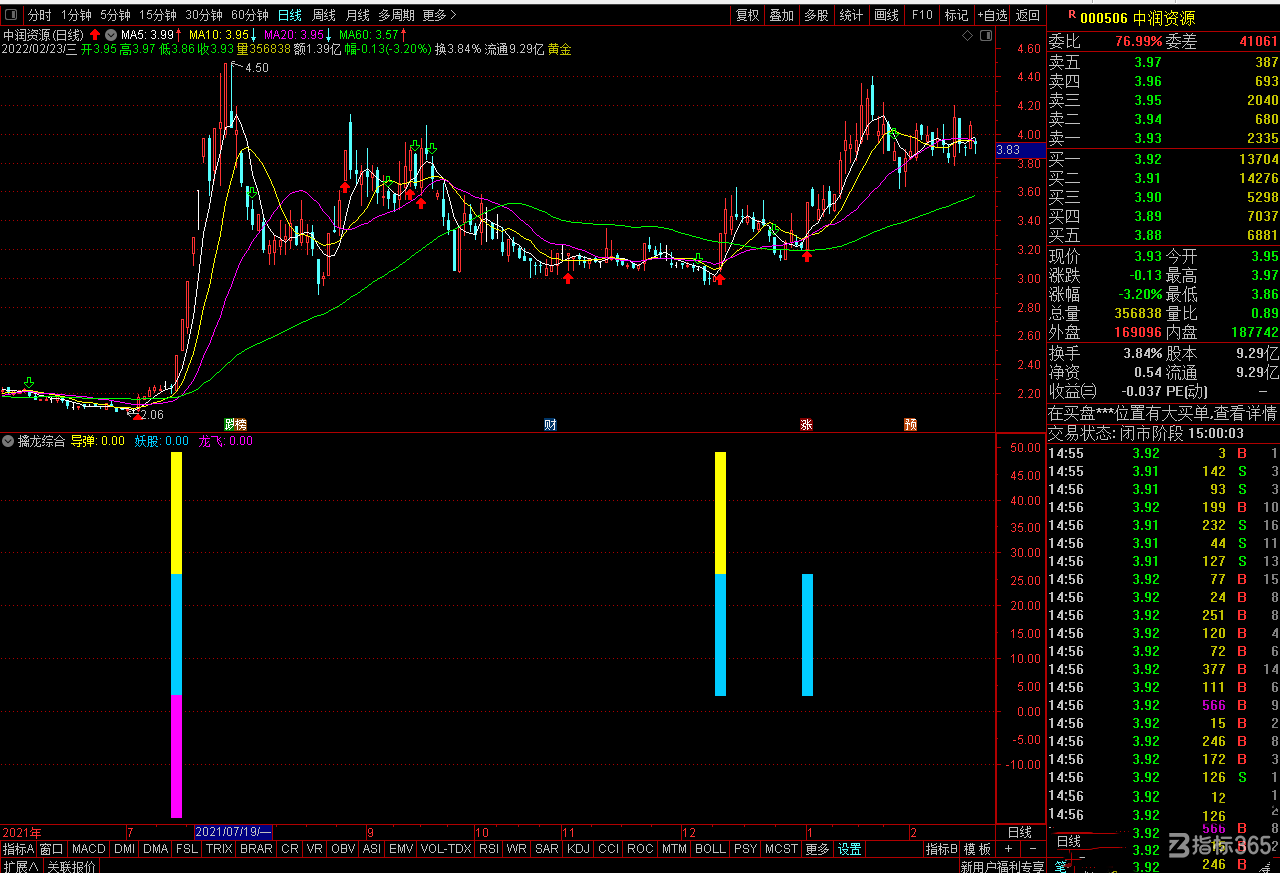Open the 指标B indicator menu
The image size is (1280, 873).
click(x=942, y=849)
